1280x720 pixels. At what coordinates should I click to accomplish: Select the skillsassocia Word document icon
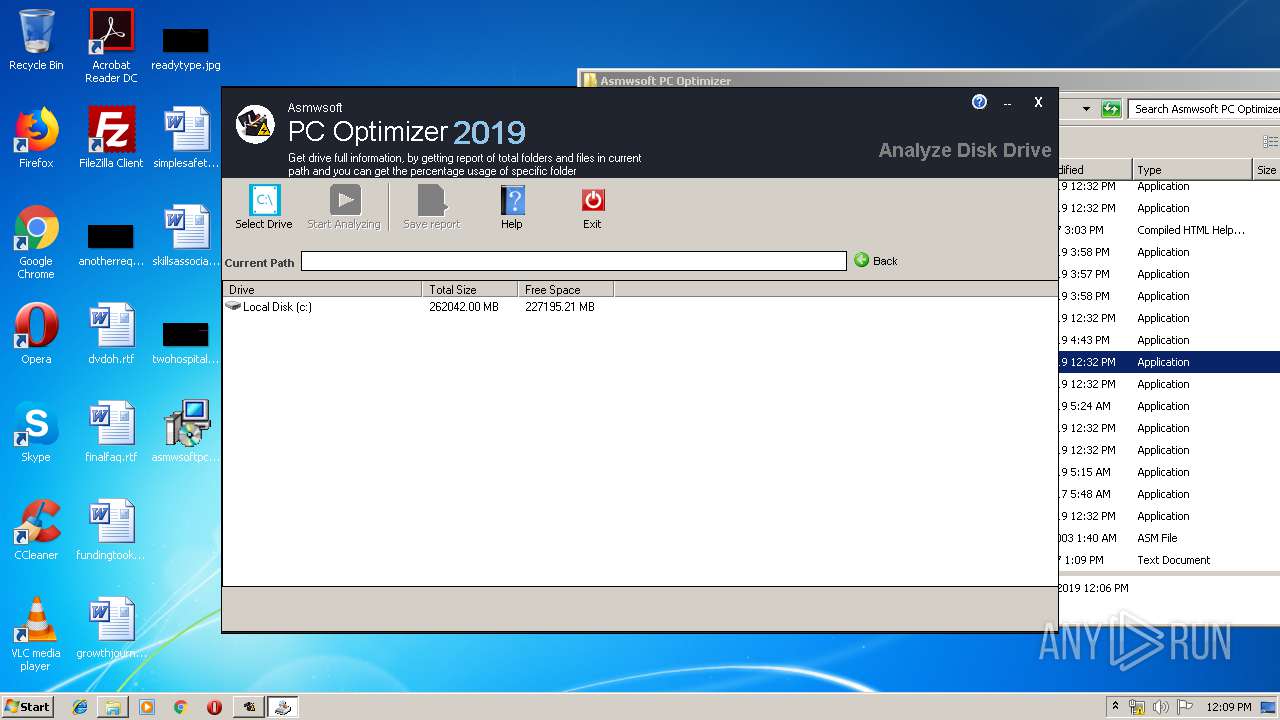186,236
